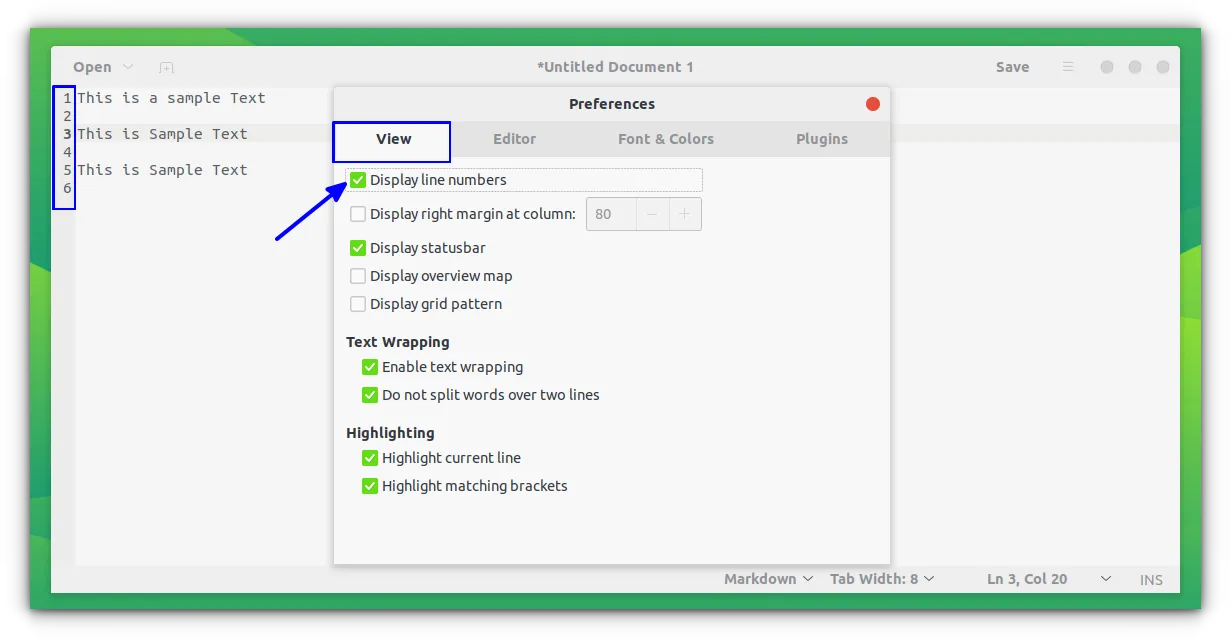1231x641 pixels.
Task: Close the Preferences dialog with red button
Action: tap(872, 104)
